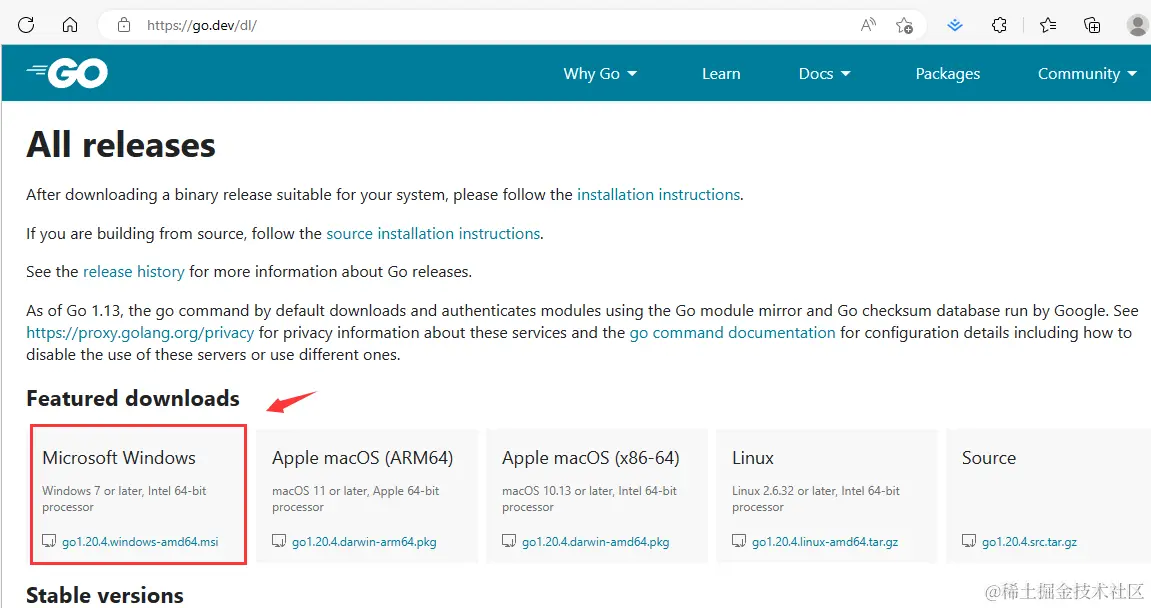The width and height of the screenshot is (1151, 608).
Task: Expand the Docs menu
Action: coord(824,73)
